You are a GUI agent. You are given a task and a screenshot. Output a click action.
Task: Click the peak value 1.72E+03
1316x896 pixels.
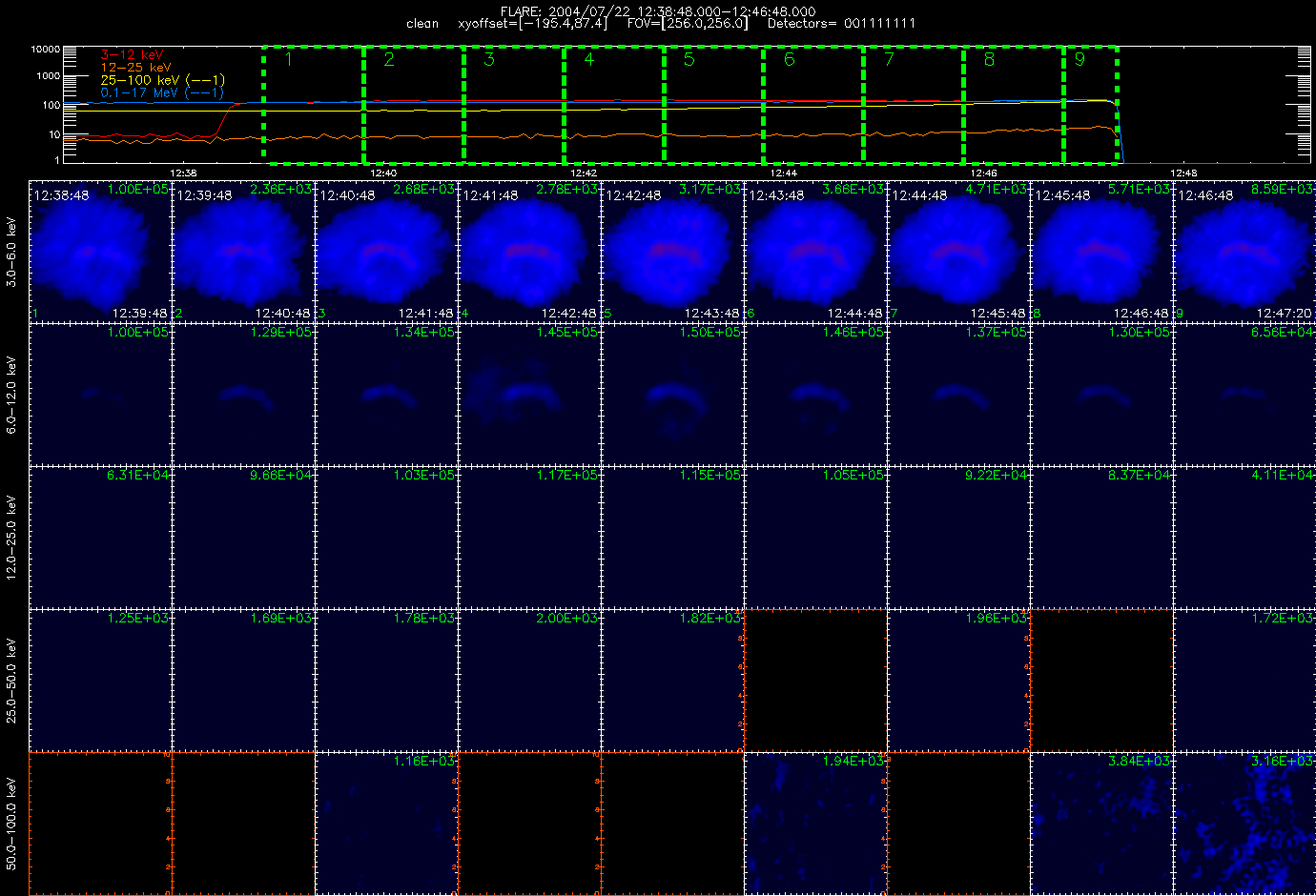(x=1283, y=619)
